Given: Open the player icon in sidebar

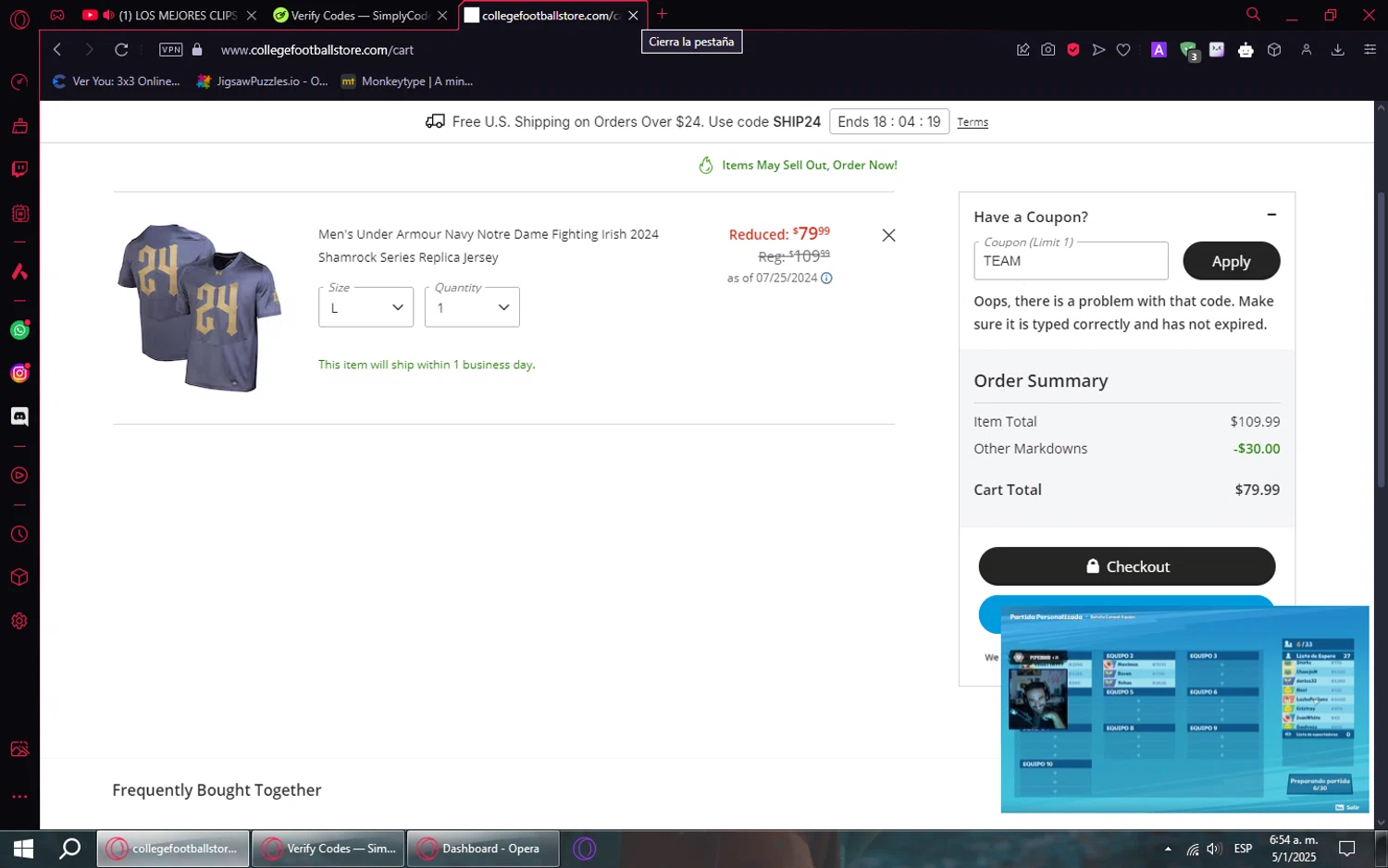Looking at the screenshot, I should click(x=19, y=476).
